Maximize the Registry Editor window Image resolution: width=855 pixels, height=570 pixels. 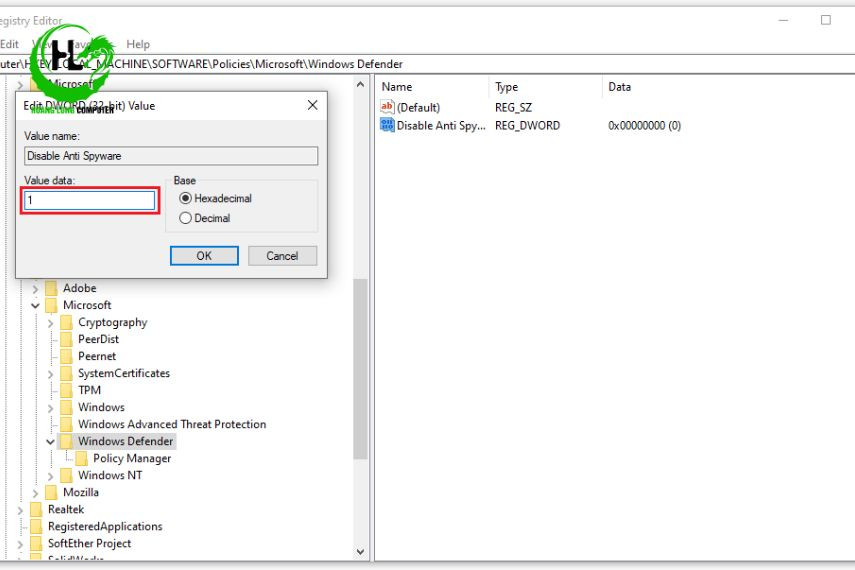826,20
